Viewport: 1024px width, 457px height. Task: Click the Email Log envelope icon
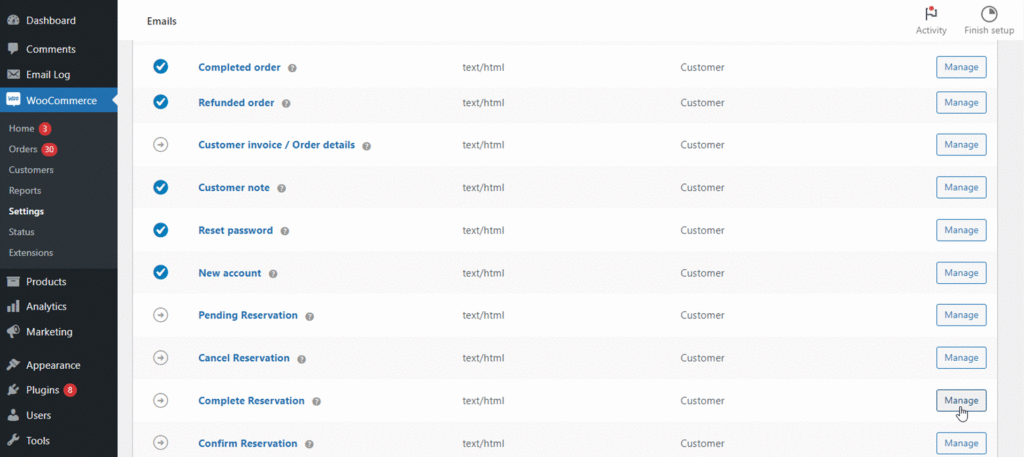point(13,74)
